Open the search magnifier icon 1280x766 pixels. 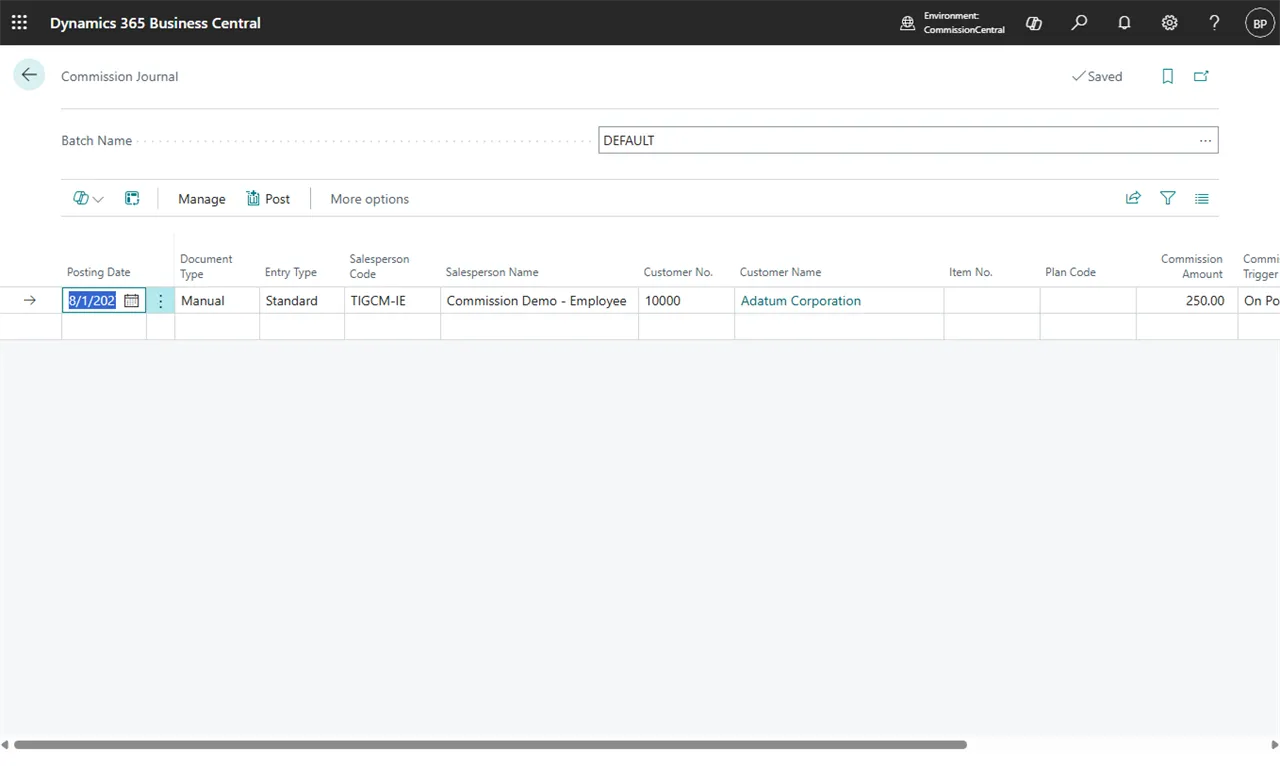point(1079,23)
